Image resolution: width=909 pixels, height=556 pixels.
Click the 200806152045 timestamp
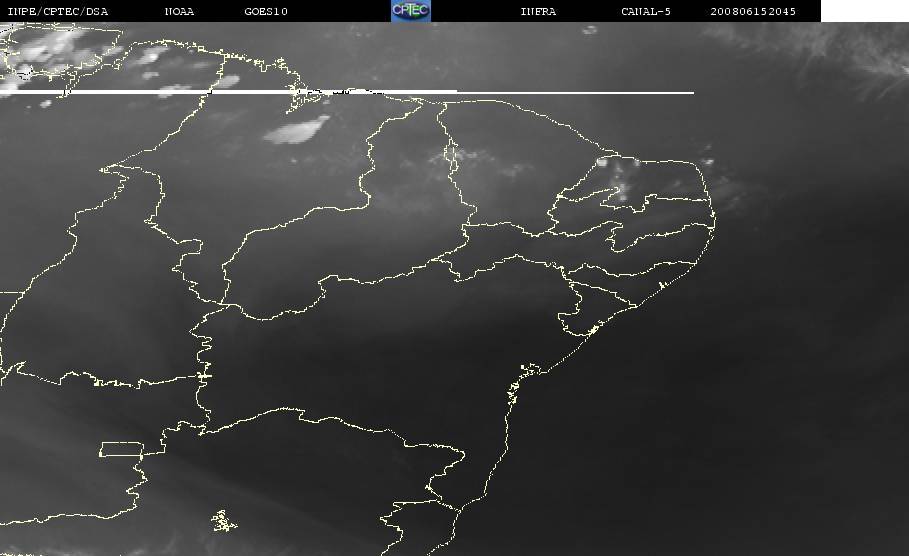pyautogui.click(x=753, y=12)
